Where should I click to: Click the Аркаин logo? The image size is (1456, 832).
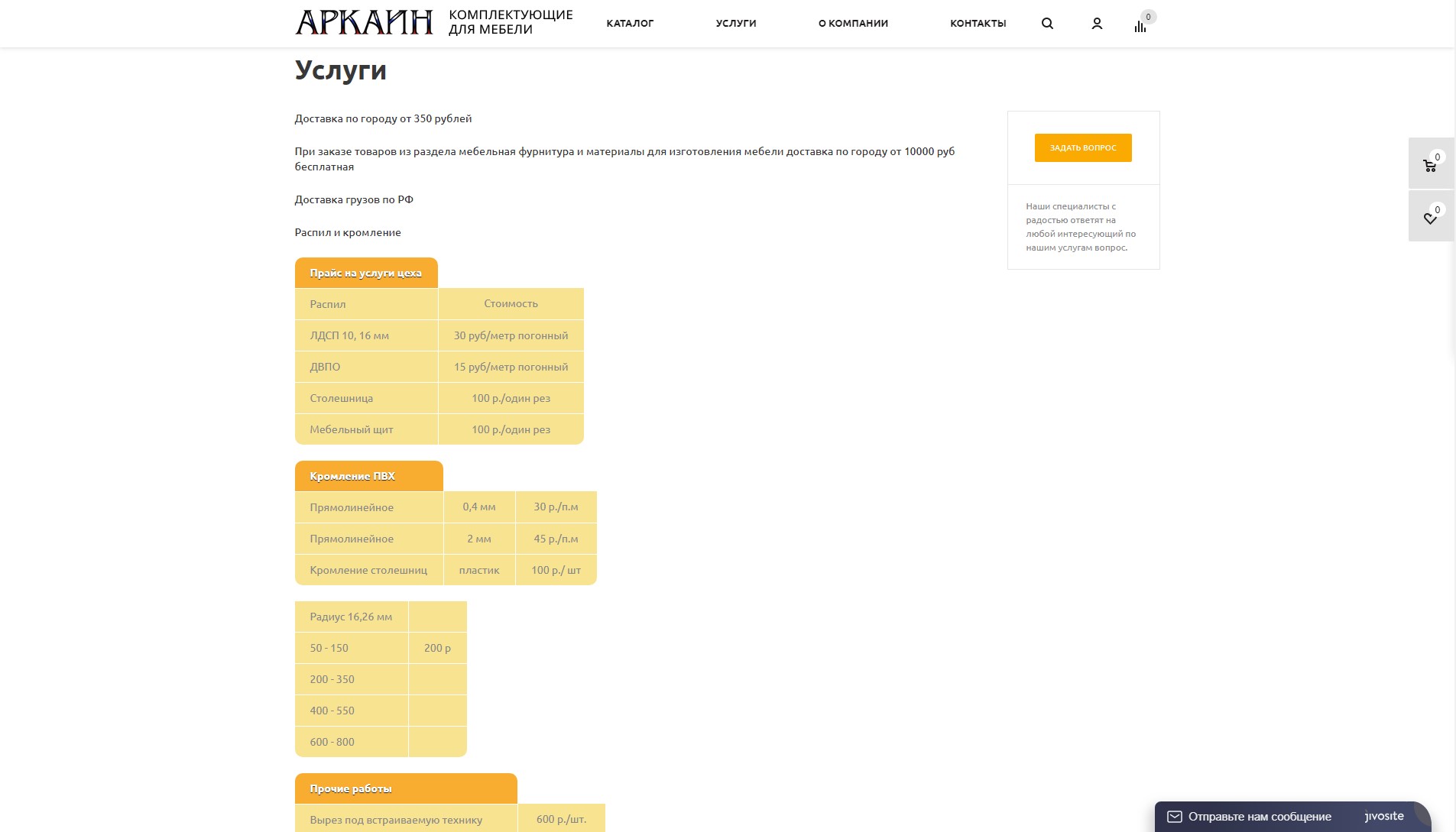click(364, 23)
